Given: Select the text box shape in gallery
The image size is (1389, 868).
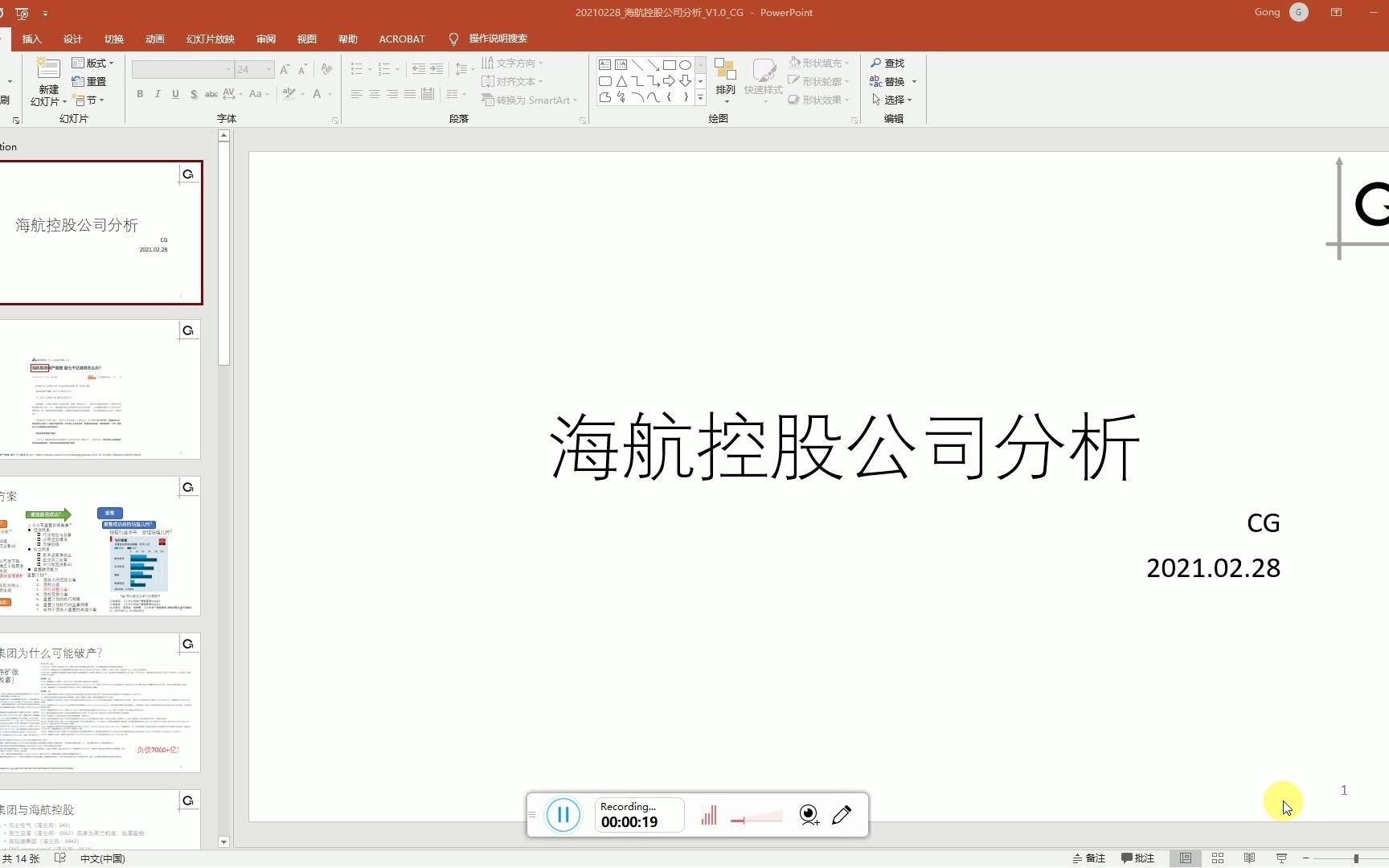Looking at the screenshot, I should tap(604, 65).
